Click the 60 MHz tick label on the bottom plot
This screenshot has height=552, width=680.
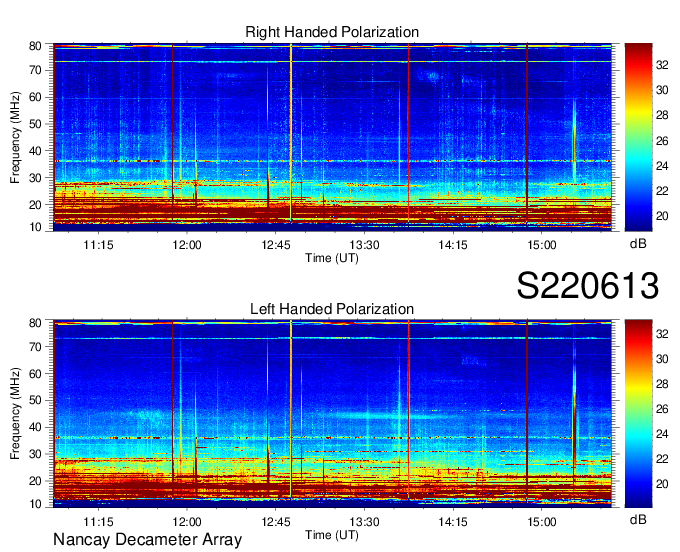point(35,374)
